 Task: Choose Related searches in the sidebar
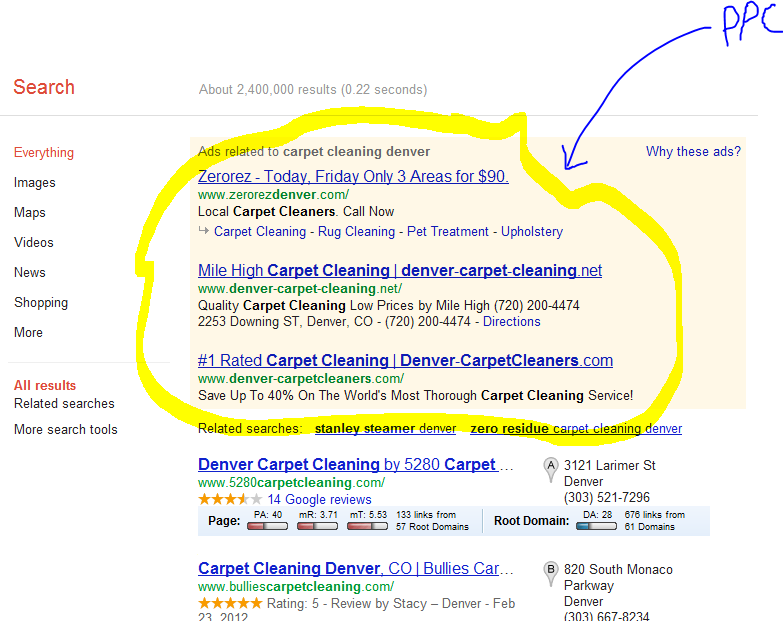64,403
